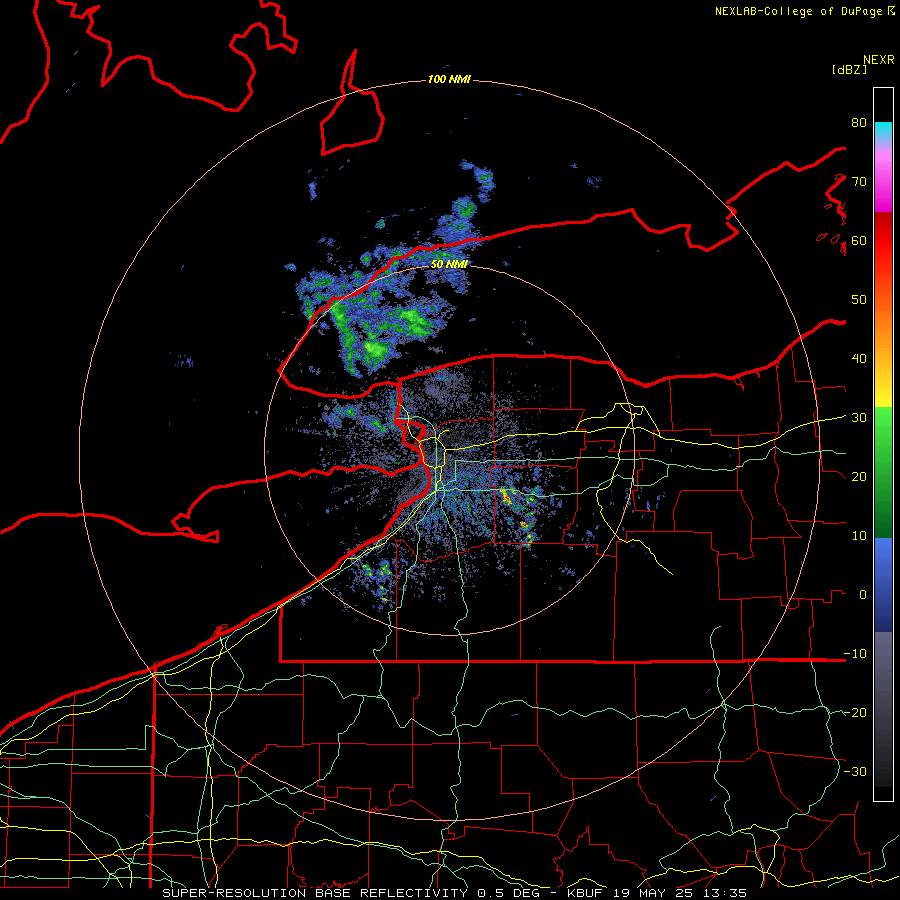Click the -30 dBZ scale value
900x900 pixels.
coord(855,772)
